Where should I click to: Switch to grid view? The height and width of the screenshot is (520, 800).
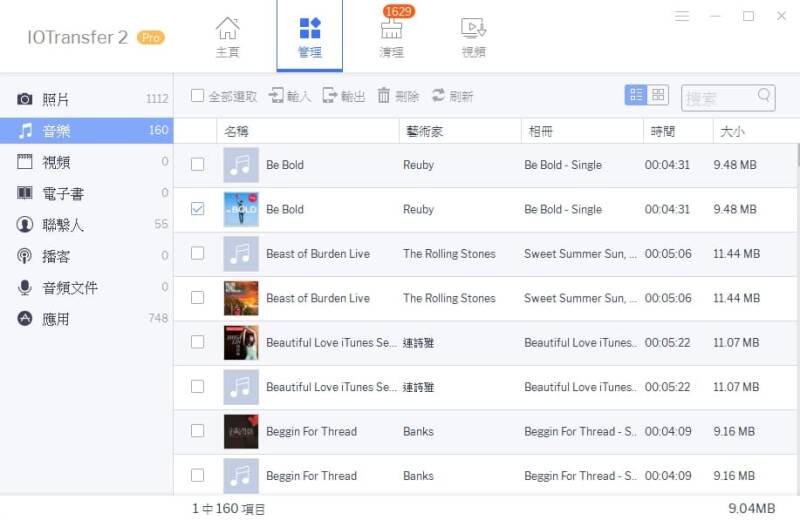click(658, 95)
